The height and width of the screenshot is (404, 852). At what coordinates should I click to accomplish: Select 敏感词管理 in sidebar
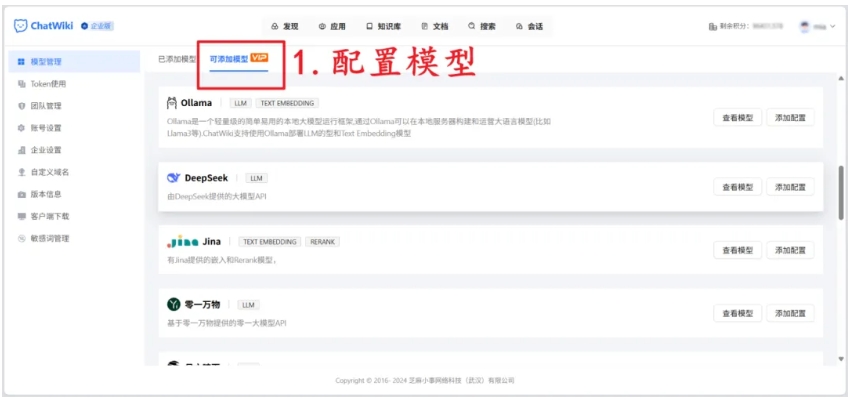tap(74, 238)
